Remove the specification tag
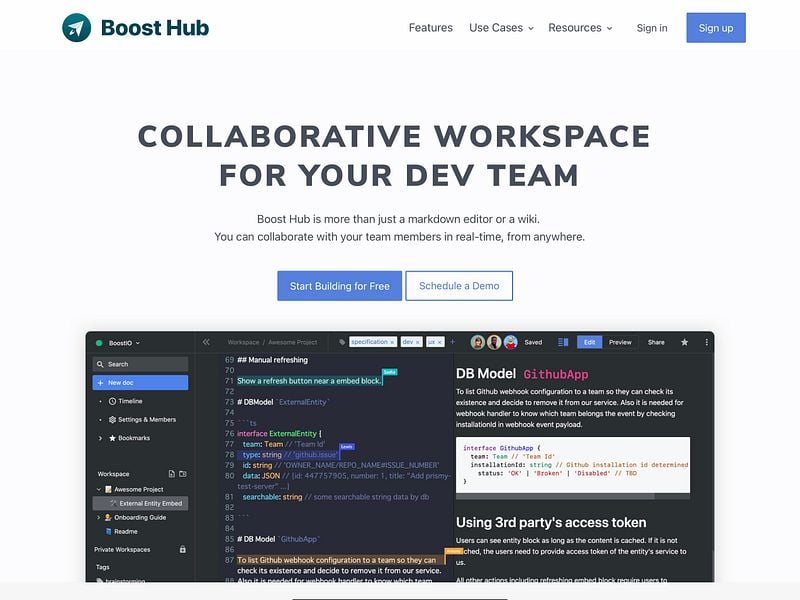Viewport: 800px width, 600px height. pyautogui.click(x=392, y=342)
